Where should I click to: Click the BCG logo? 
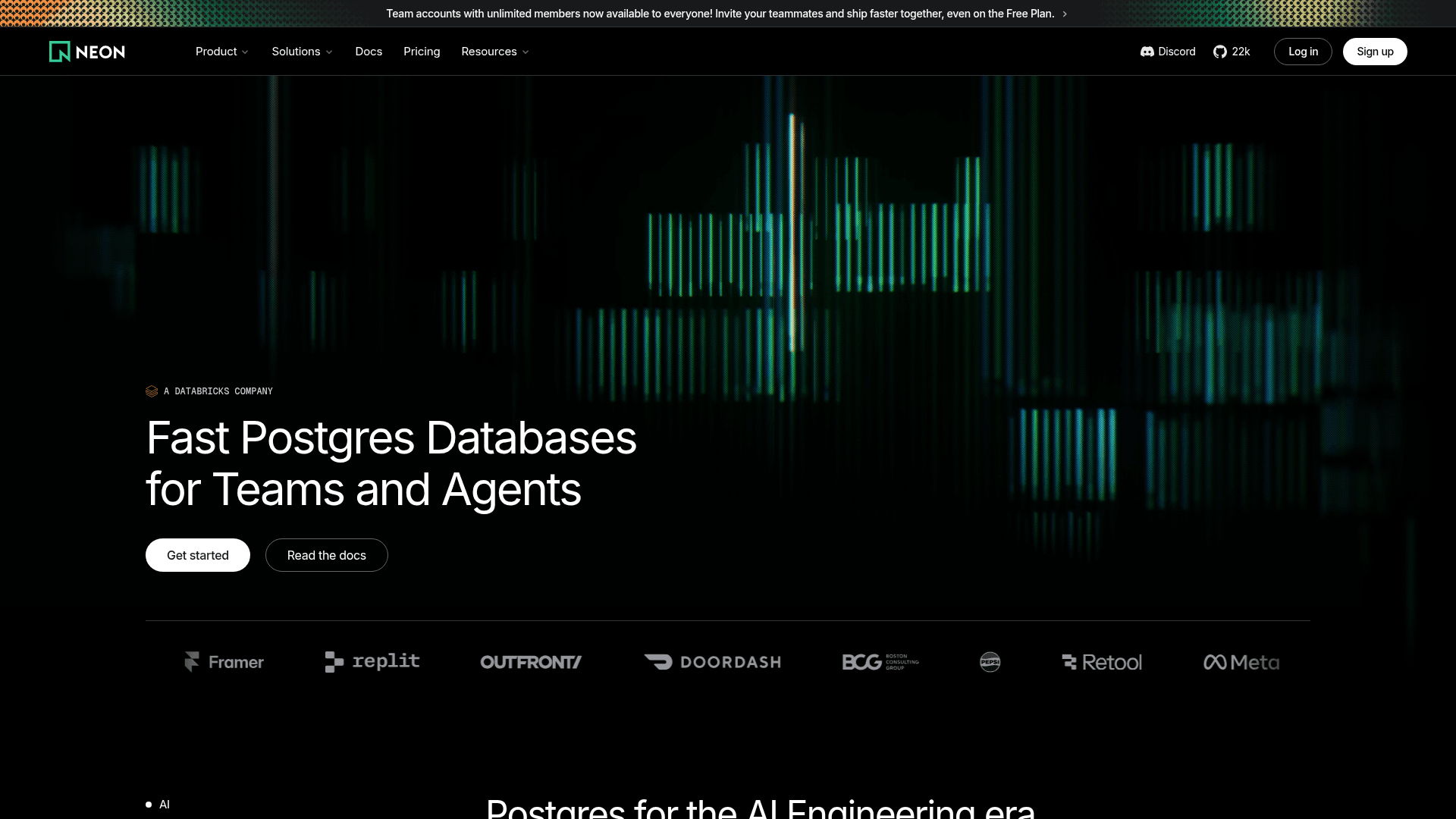click(x=880, y=662)
